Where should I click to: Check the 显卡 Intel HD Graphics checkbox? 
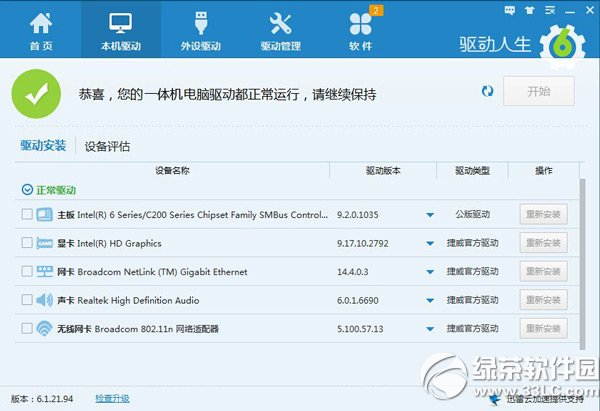coord(27,243)
